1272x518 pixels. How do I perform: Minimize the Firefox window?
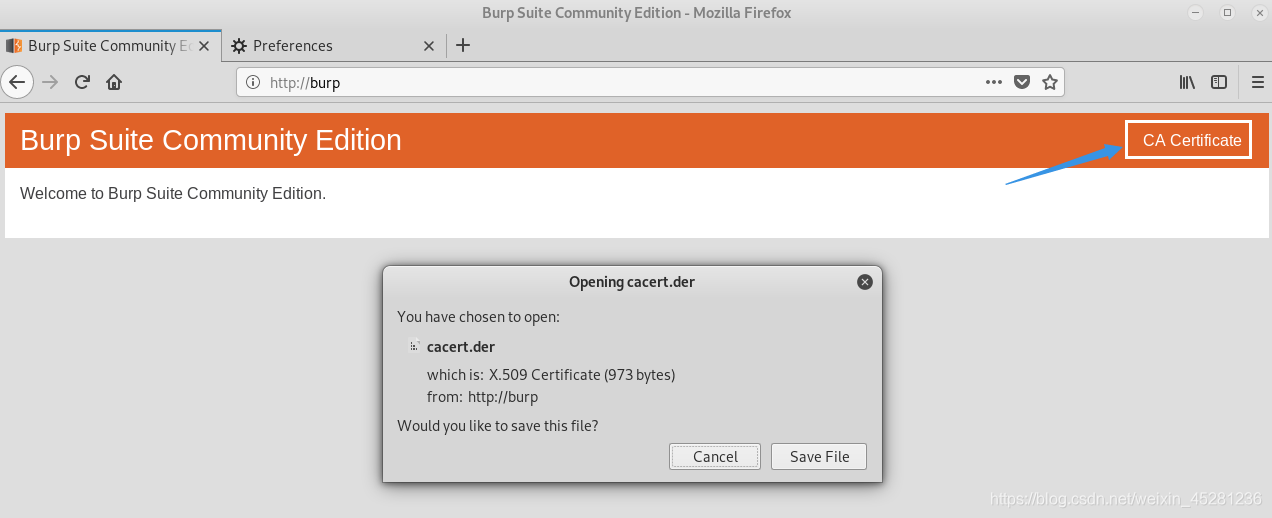pos(1197,13)
